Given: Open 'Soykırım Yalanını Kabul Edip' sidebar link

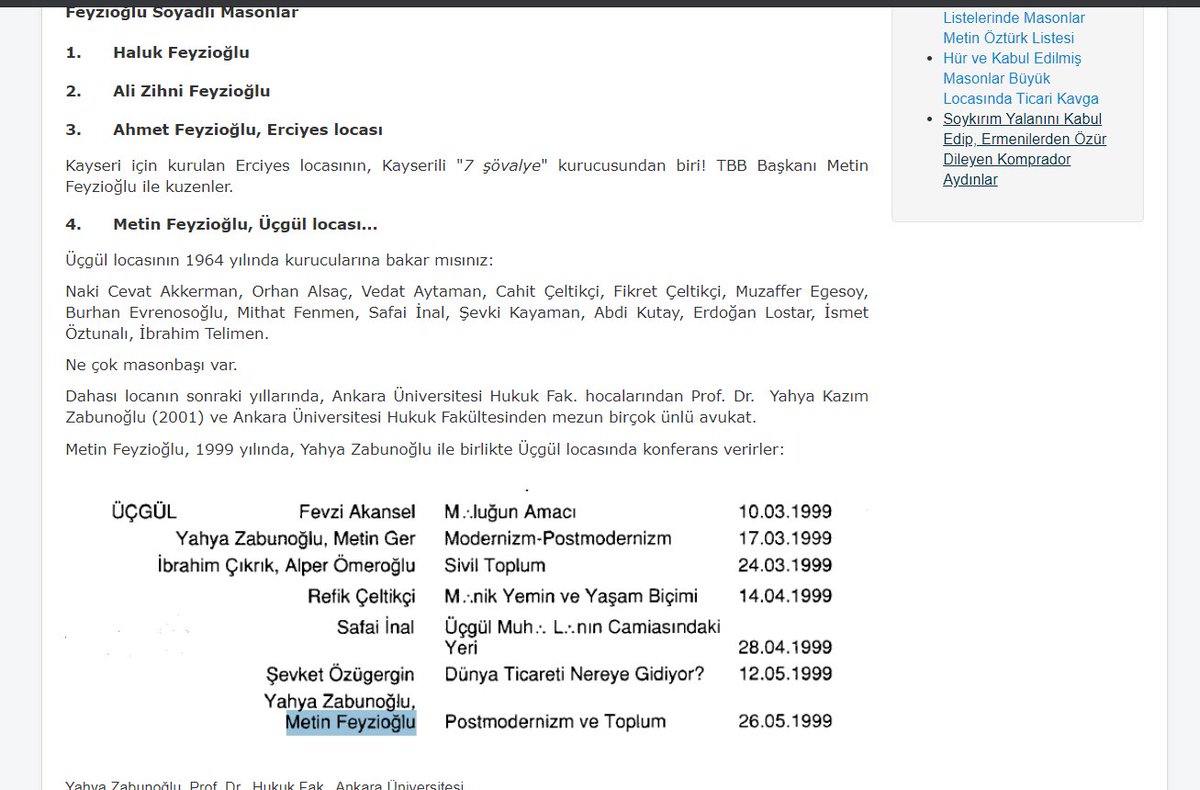Looking at the screenshot, I should 1024,149.
